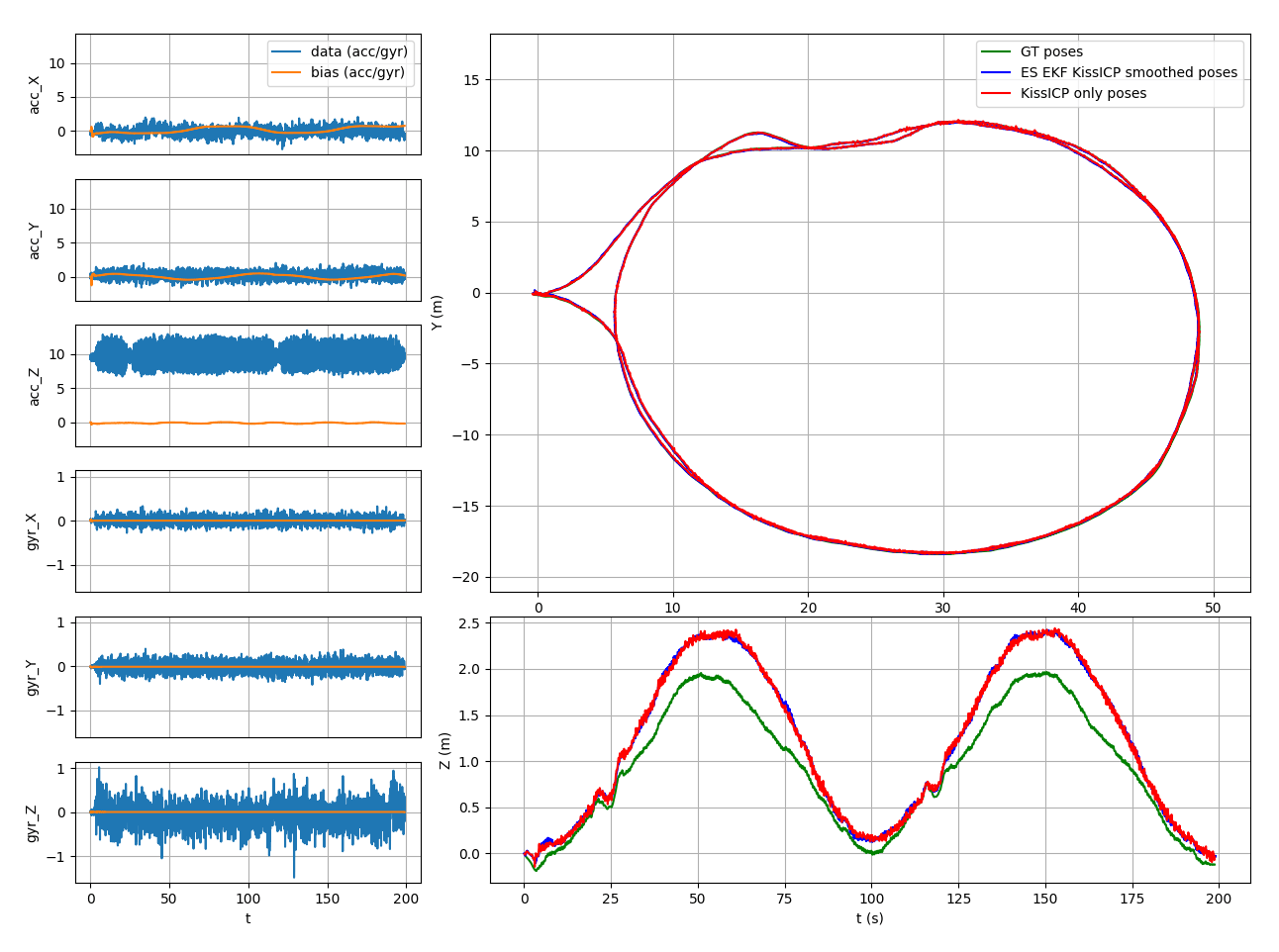Select the "data (acc/gyr)" legend text

coord(358,51)
